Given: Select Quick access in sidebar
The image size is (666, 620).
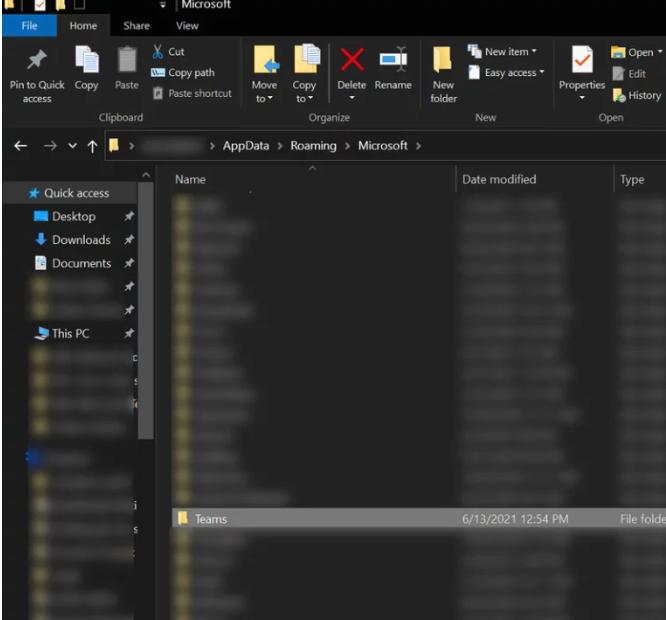Looking at the screenshot, I should pyautogui.click(x=69, y=193).
